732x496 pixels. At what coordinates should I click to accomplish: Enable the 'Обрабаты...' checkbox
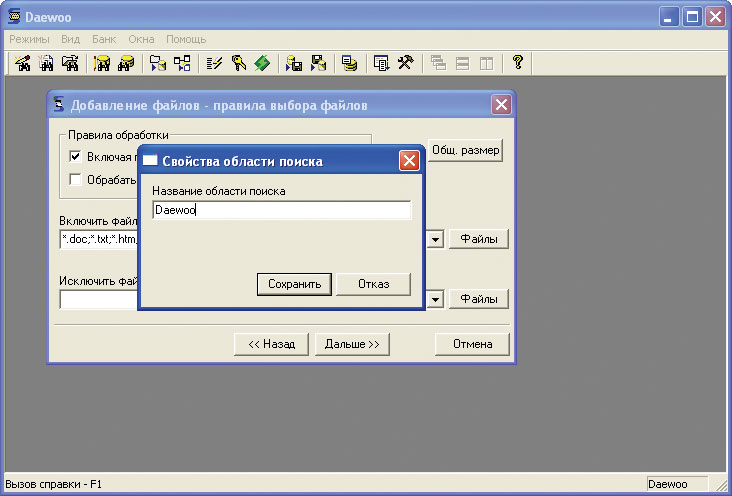coord(75,180)
